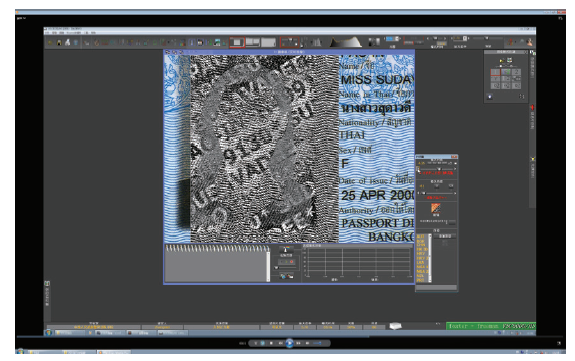Click the red record dot in spectrum panel

292,262
